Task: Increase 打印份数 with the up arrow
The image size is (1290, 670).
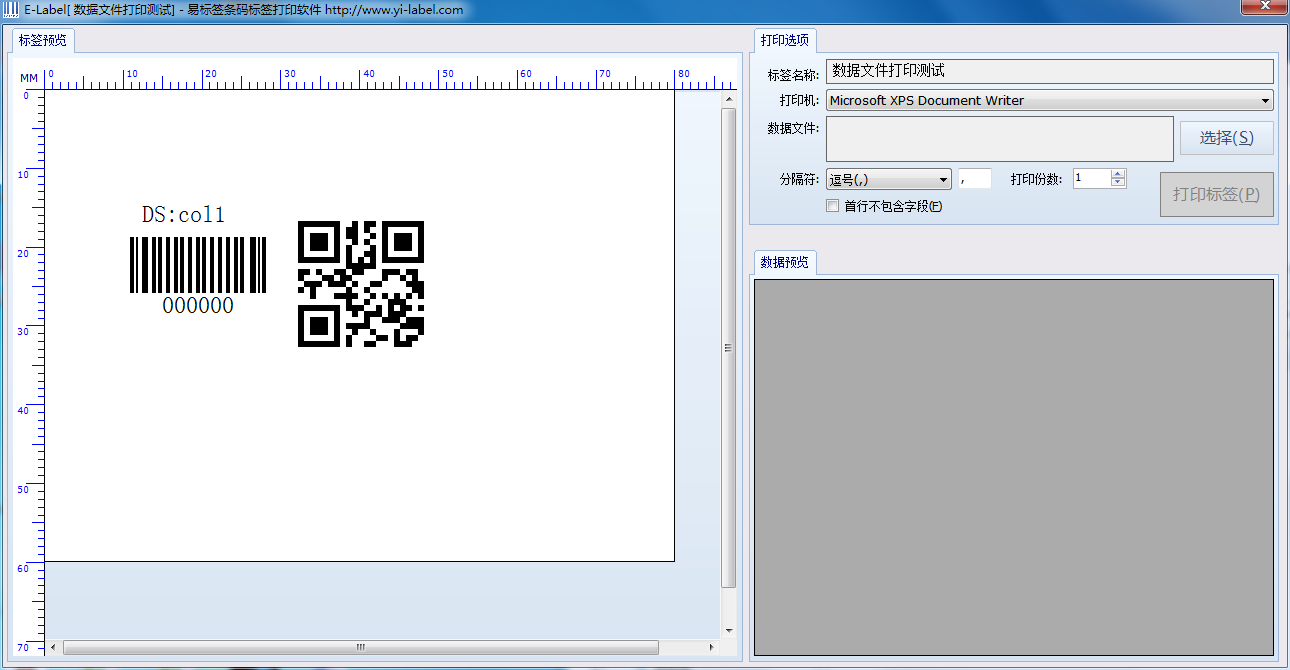Action: click(x=1118, y=174)
